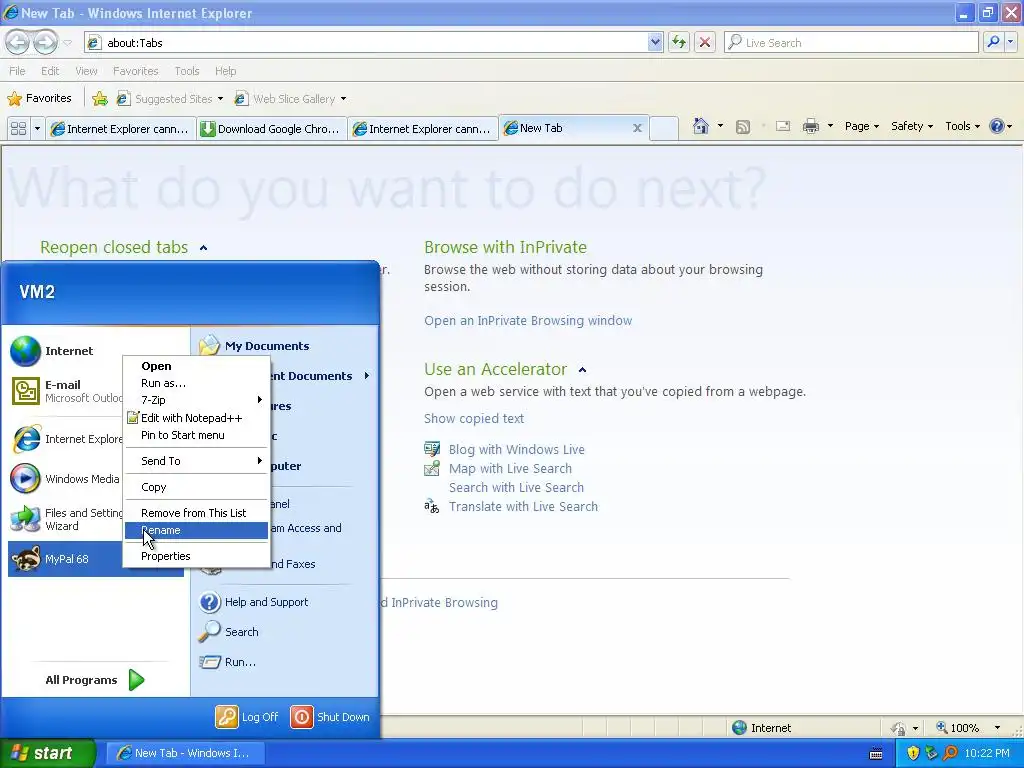Open the Favorites menu in menu bar
1024x768 pixels.
(x=136, y=71)
